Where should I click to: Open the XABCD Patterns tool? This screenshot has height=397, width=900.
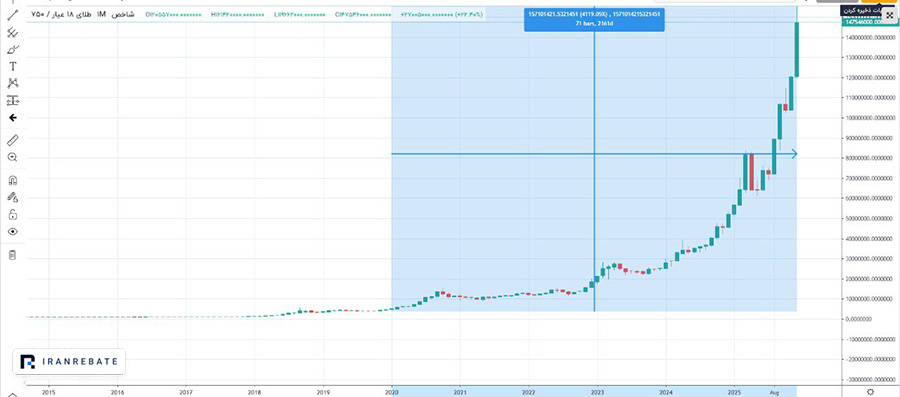coord(13,83)
